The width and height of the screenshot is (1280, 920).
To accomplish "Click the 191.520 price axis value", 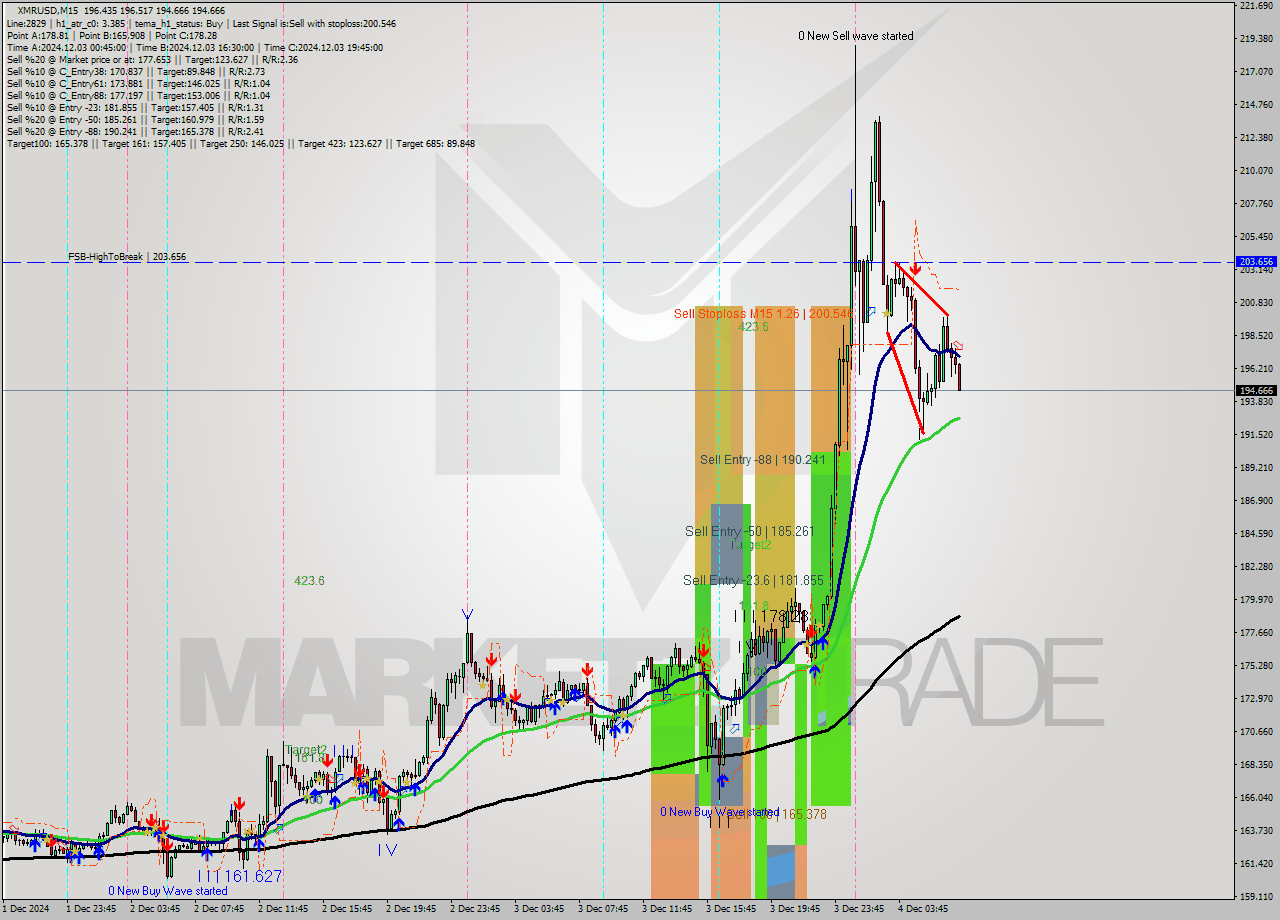I will (1256, 435).
